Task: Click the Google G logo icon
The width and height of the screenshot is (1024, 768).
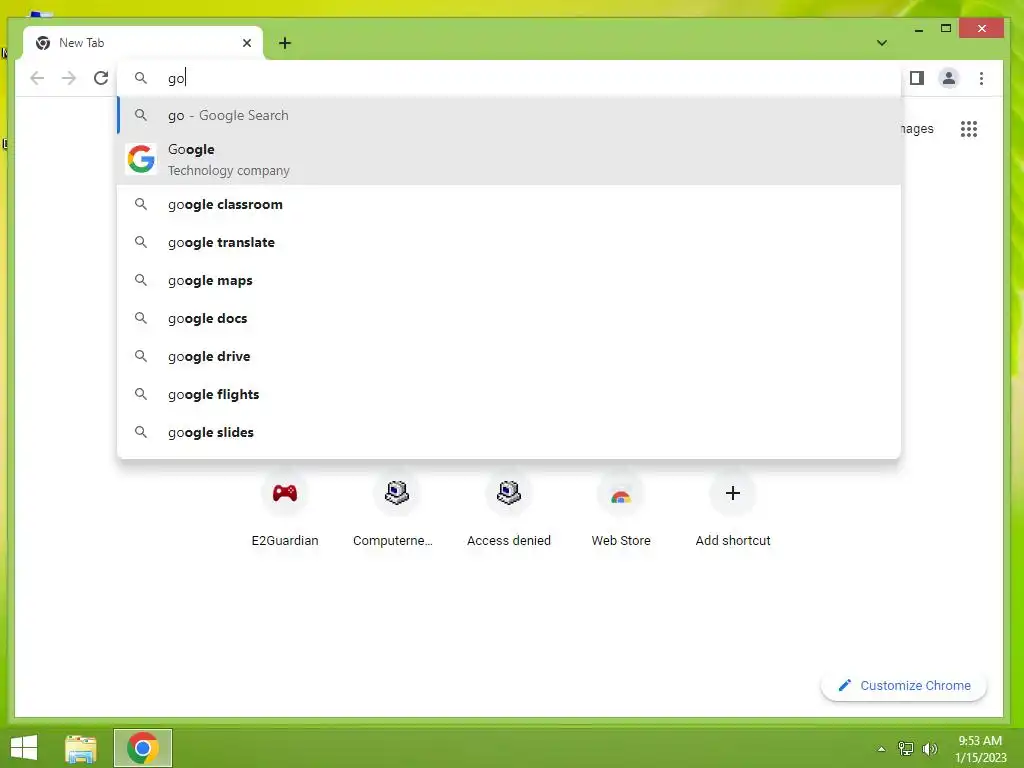Action: (x=141, y=159)
